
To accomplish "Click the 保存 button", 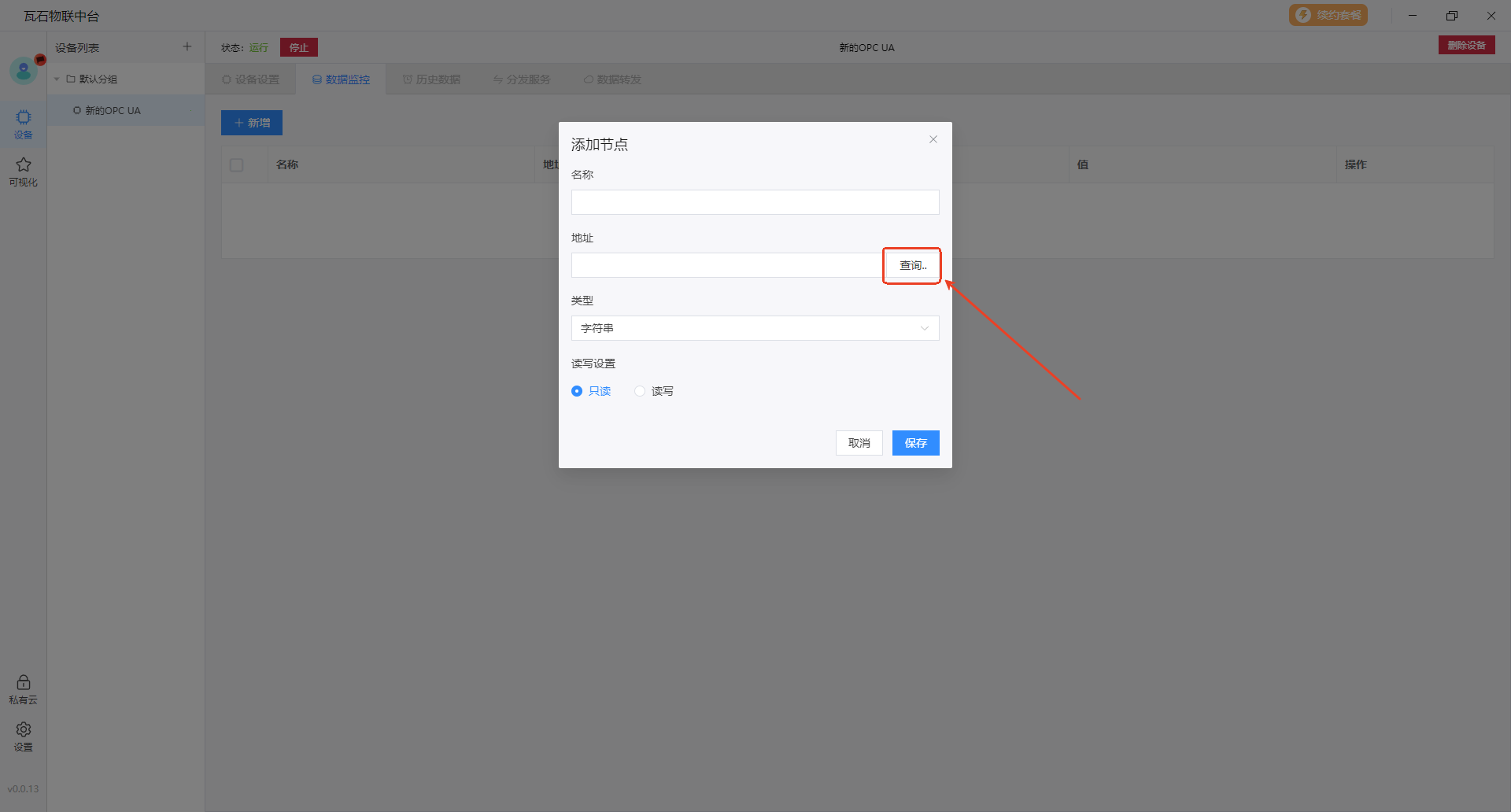I will (x=915, y=443).
